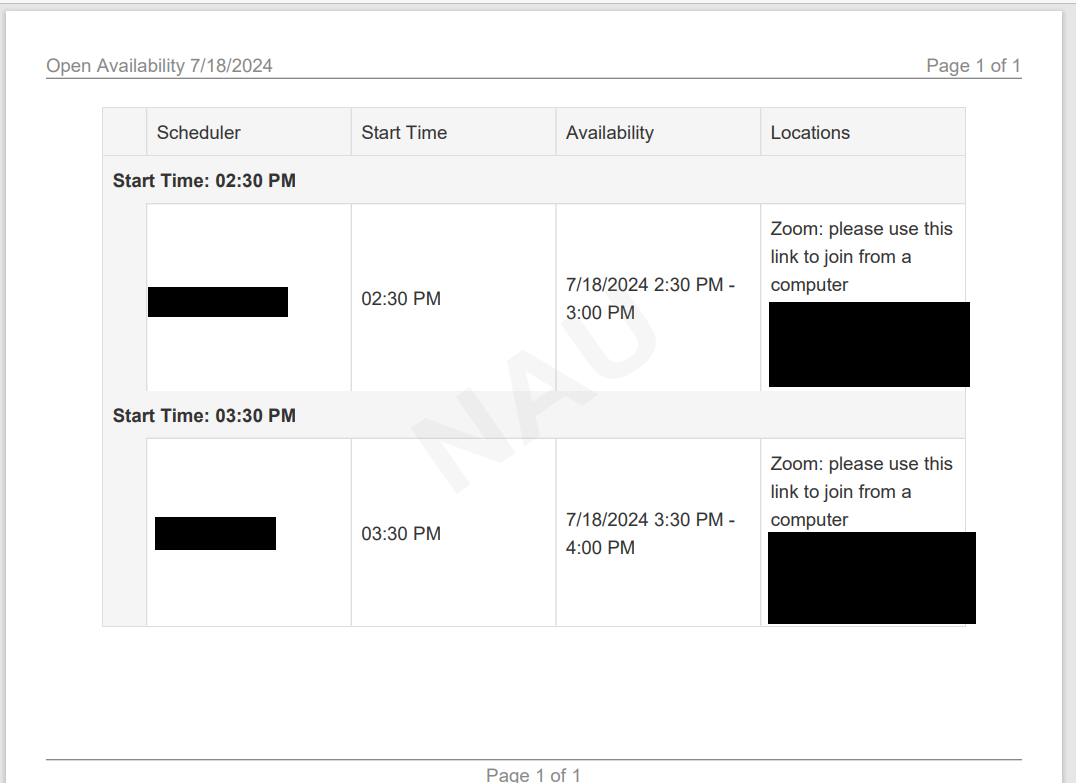
Task: Select the redacted scheduler name for 03:30 PM
Action: (215, 534)
